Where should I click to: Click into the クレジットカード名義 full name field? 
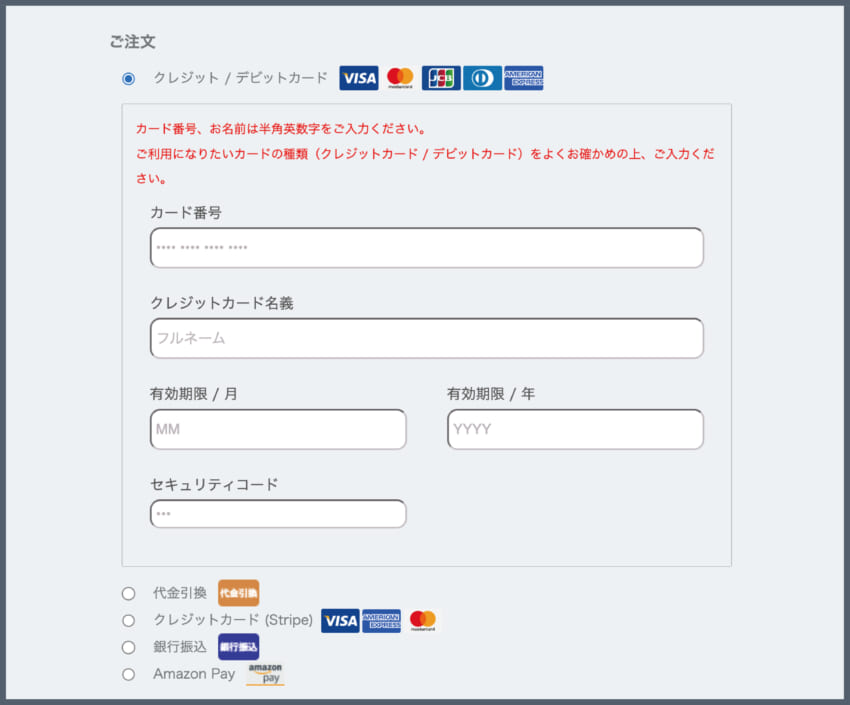coord(426,338)
